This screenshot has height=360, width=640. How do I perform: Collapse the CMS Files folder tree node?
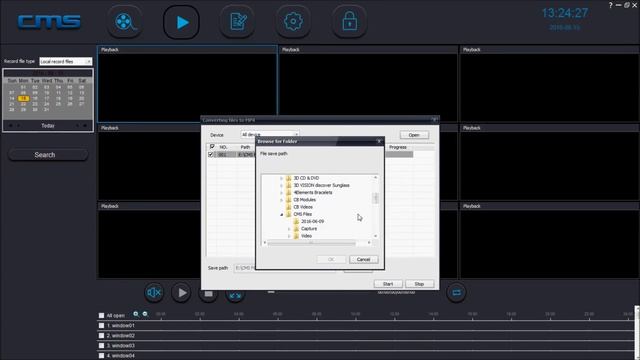click(x=281, y=214)
